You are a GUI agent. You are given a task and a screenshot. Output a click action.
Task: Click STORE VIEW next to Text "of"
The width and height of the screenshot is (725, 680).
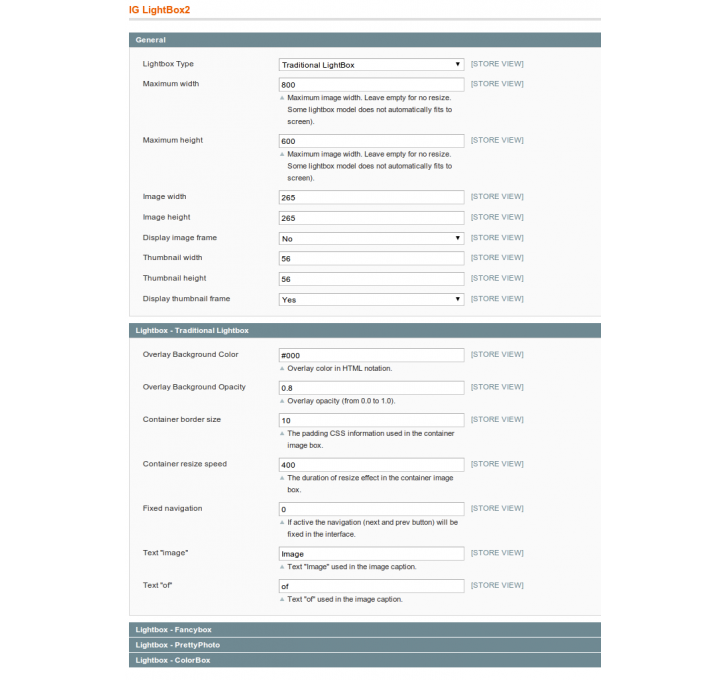point(497,585)
